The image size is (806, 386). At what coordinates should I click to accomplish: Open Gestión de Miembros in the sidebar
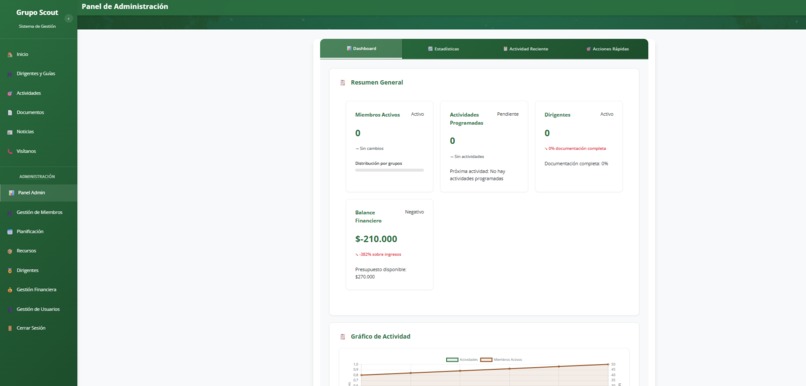click(39, 212)
